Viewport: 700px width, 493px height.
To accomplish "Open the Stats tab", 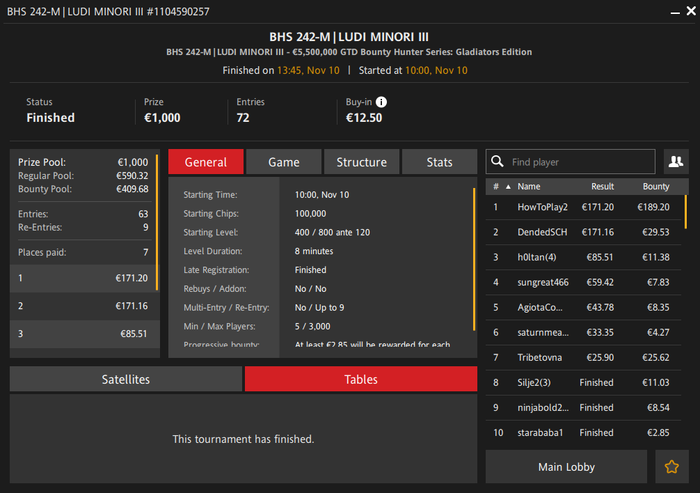I will (439, 162).
